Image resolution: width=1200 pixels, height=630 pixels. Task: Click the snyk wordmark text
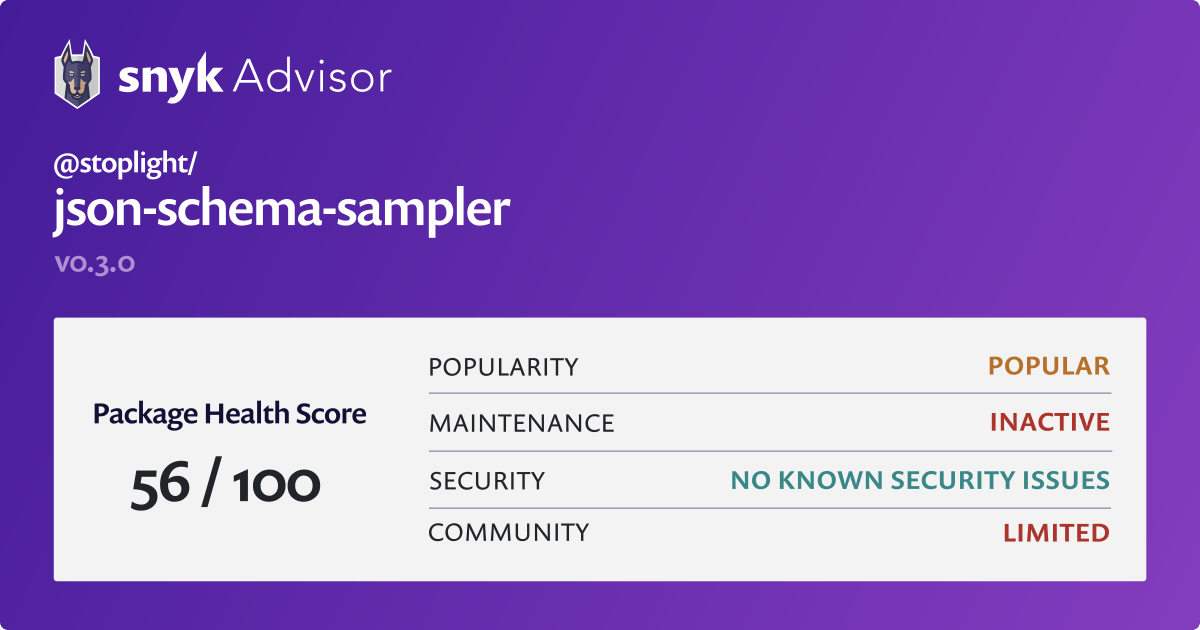(170, 77)
